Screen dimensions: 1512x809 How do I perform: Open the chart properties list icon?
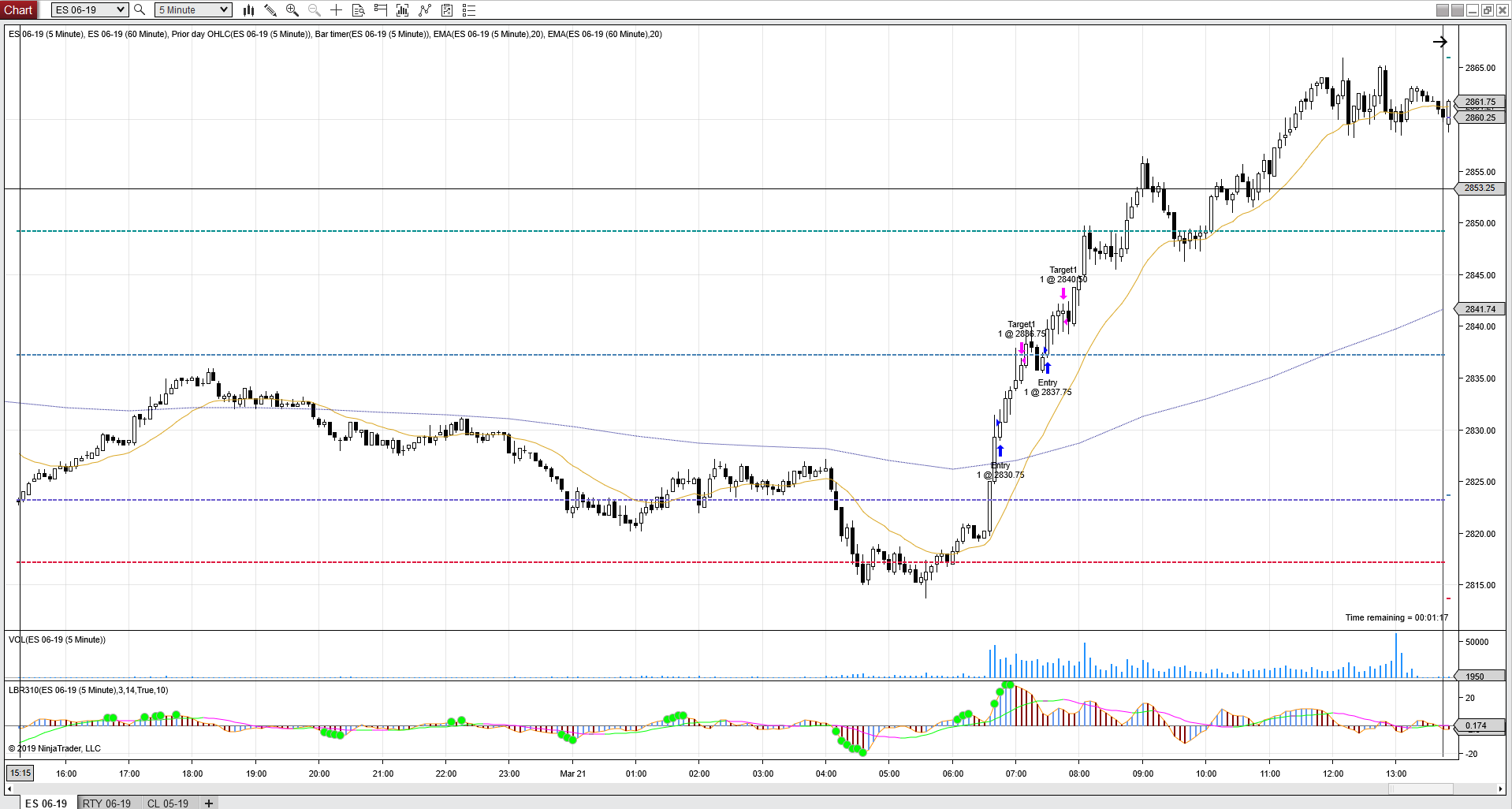tap(469, 9)
